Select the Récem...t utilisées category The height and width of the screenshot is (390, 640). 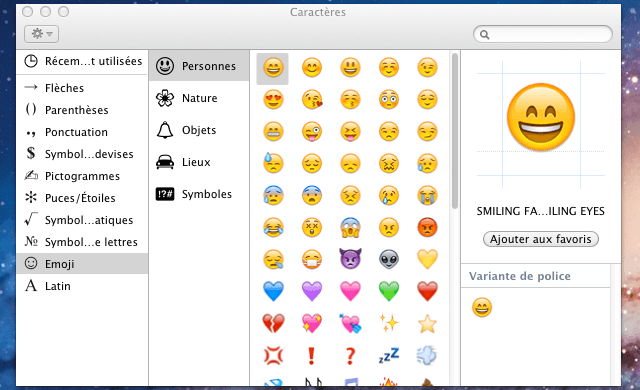pyautogui.click(x=83, y=61)
